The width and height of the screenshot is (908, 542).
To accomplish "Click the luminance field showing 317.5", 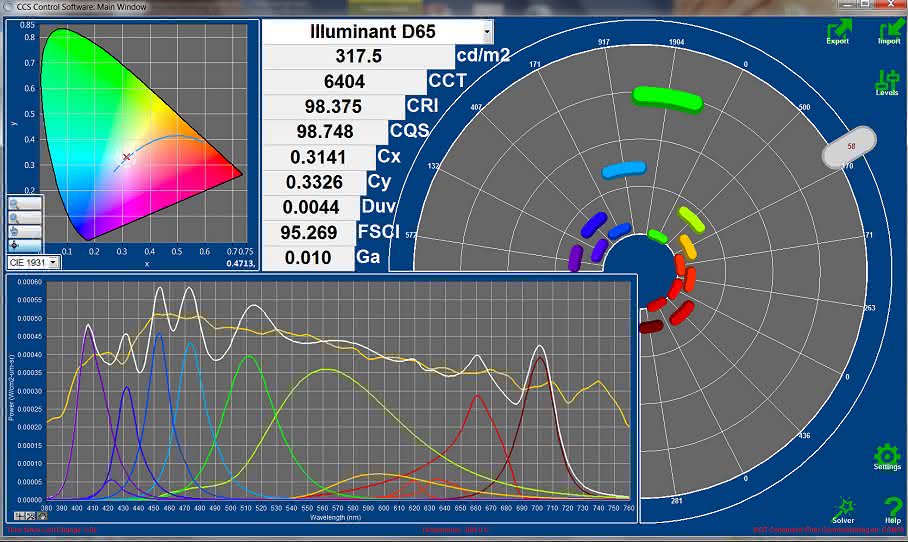I will click(x=358, y=56).
